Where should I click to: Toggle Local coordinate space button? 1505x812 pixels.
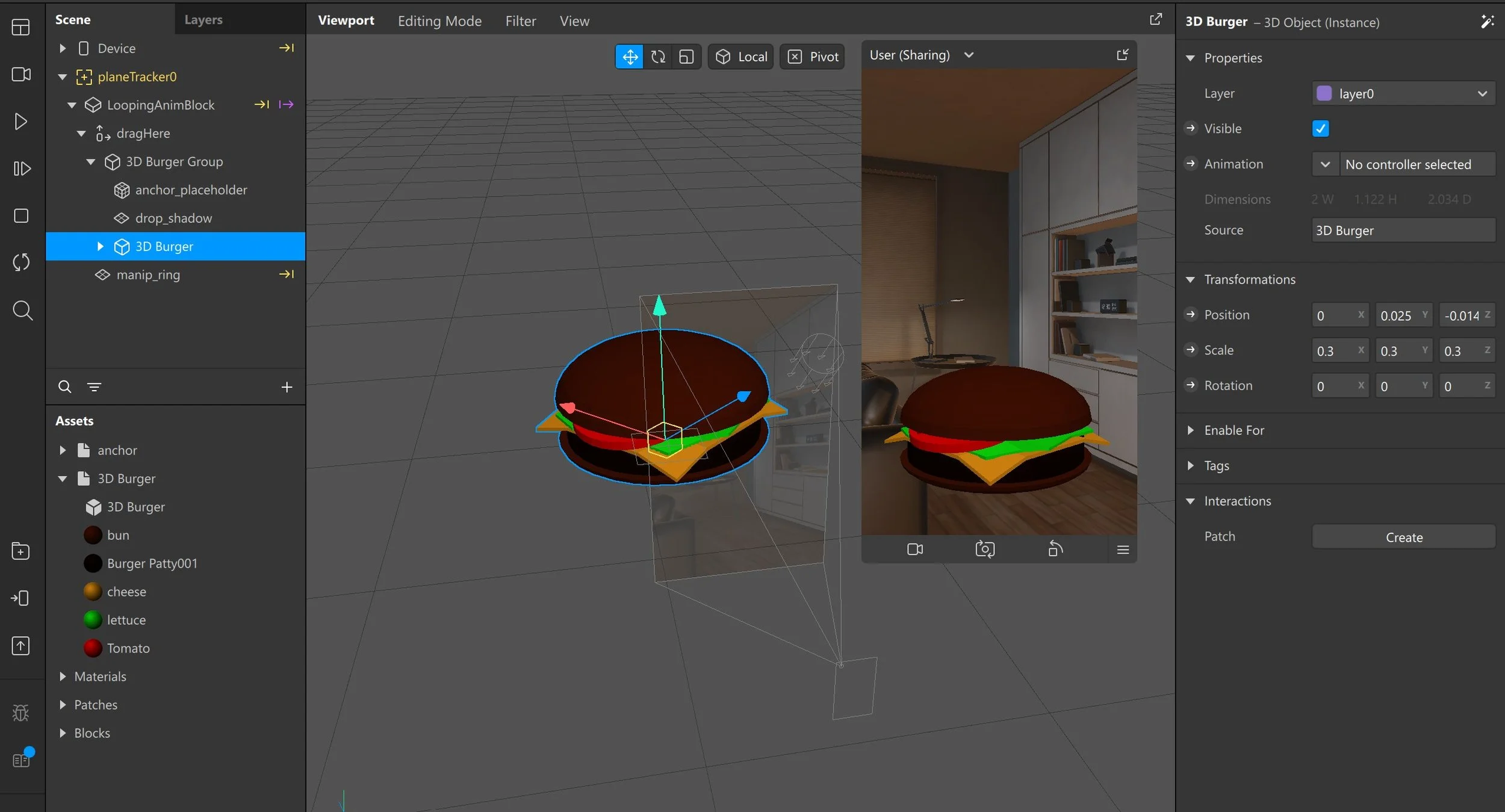point(741,57)
